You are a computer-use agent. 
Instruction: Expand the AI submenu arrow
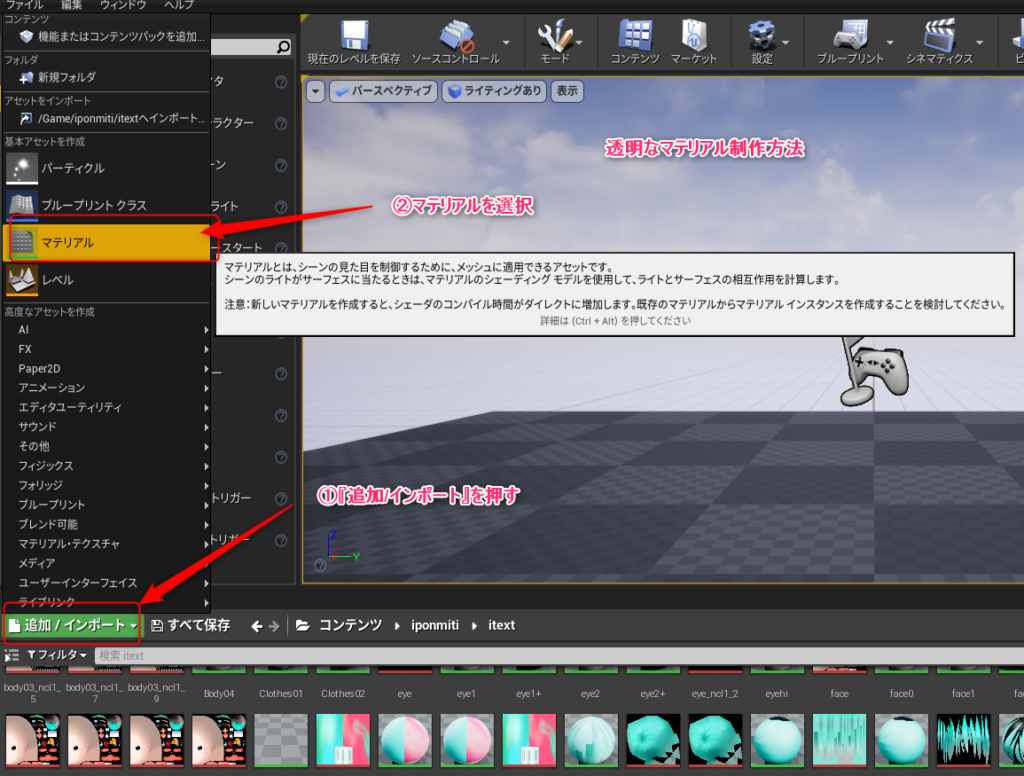pyautogui.click(x=206, y=330)
